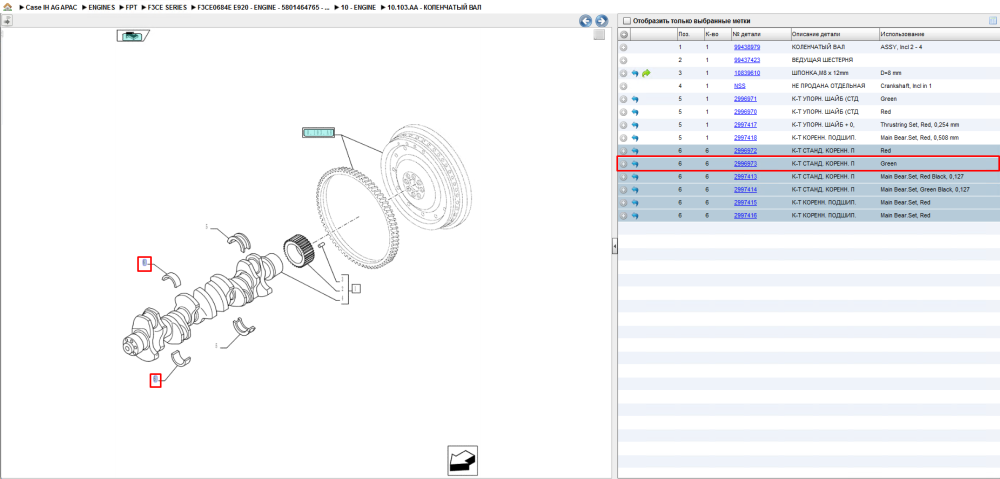Viewport: 1000px width, 479px height.
Task: Click the blue arrow icon in row 2996970
Action: [635, 112]
